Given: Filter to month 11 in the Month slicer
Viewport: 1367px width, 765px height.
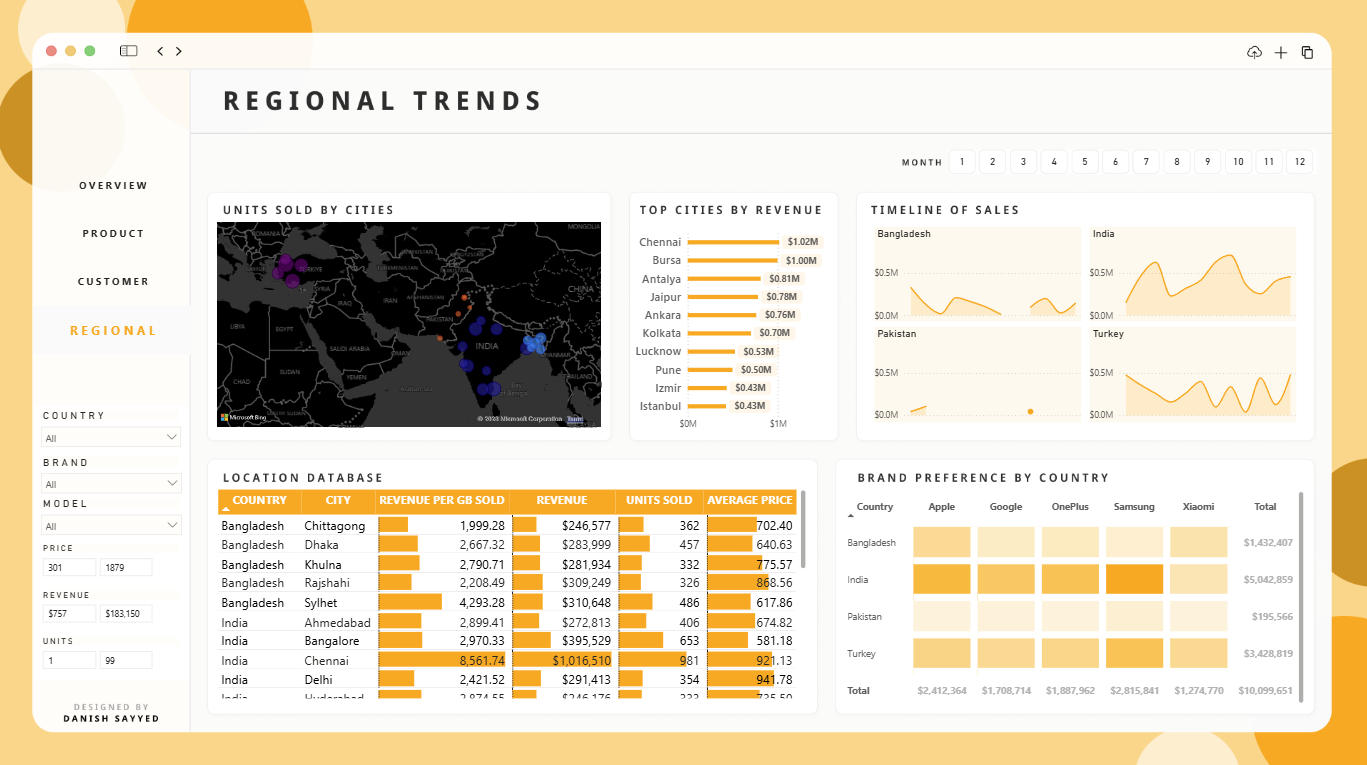Looking at the screenshot, I should [1269, 162].
